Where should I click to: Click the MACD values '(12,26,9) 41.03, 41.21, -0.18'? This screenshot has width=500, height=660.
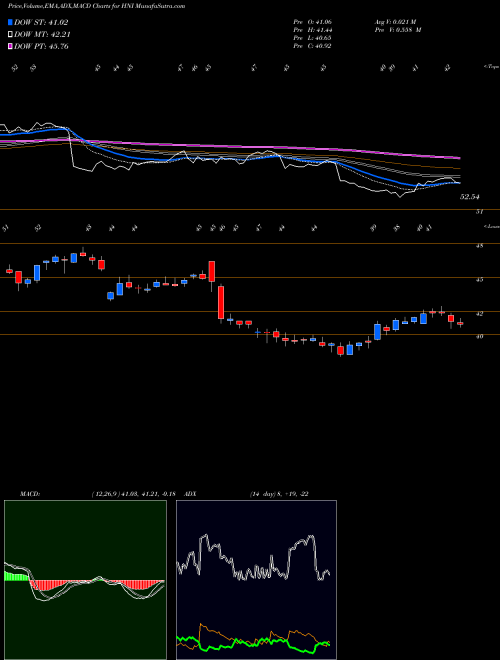click(x=136, y=494)
